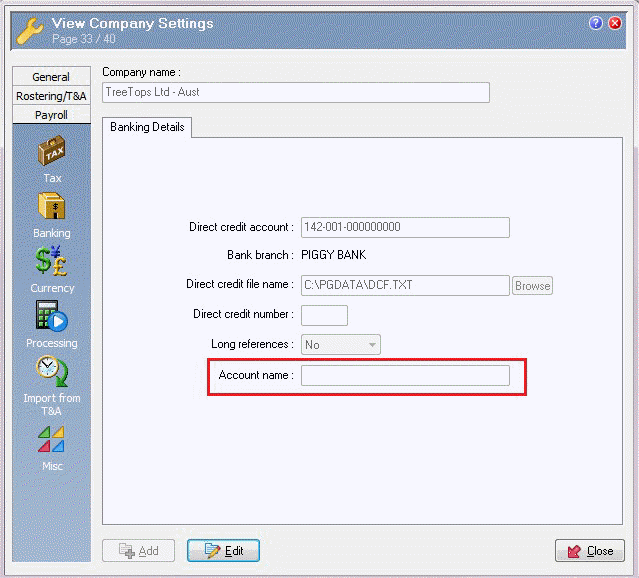Open the Banking settings icon
Screen dimensions: 639x578
pyautogui.click(x=52, y=206)
